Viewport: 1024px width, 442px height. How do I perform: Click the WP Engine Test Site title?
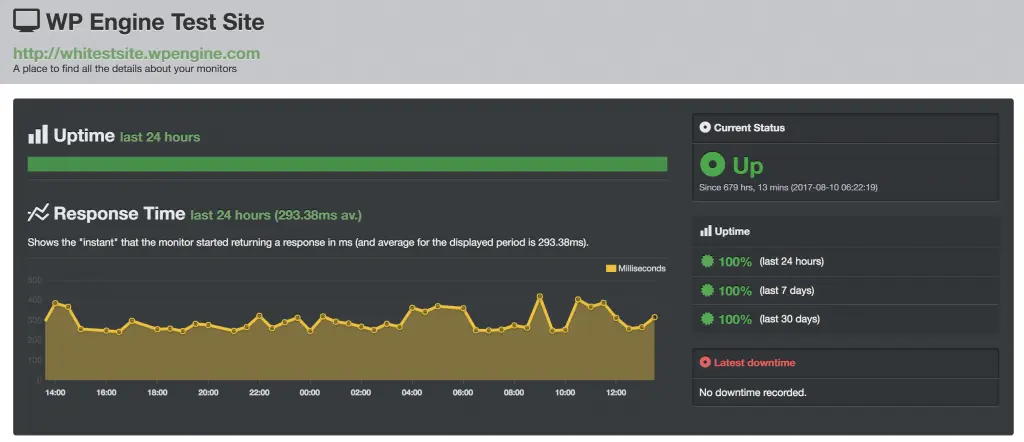pyautogui.click(x=155, y=22)
